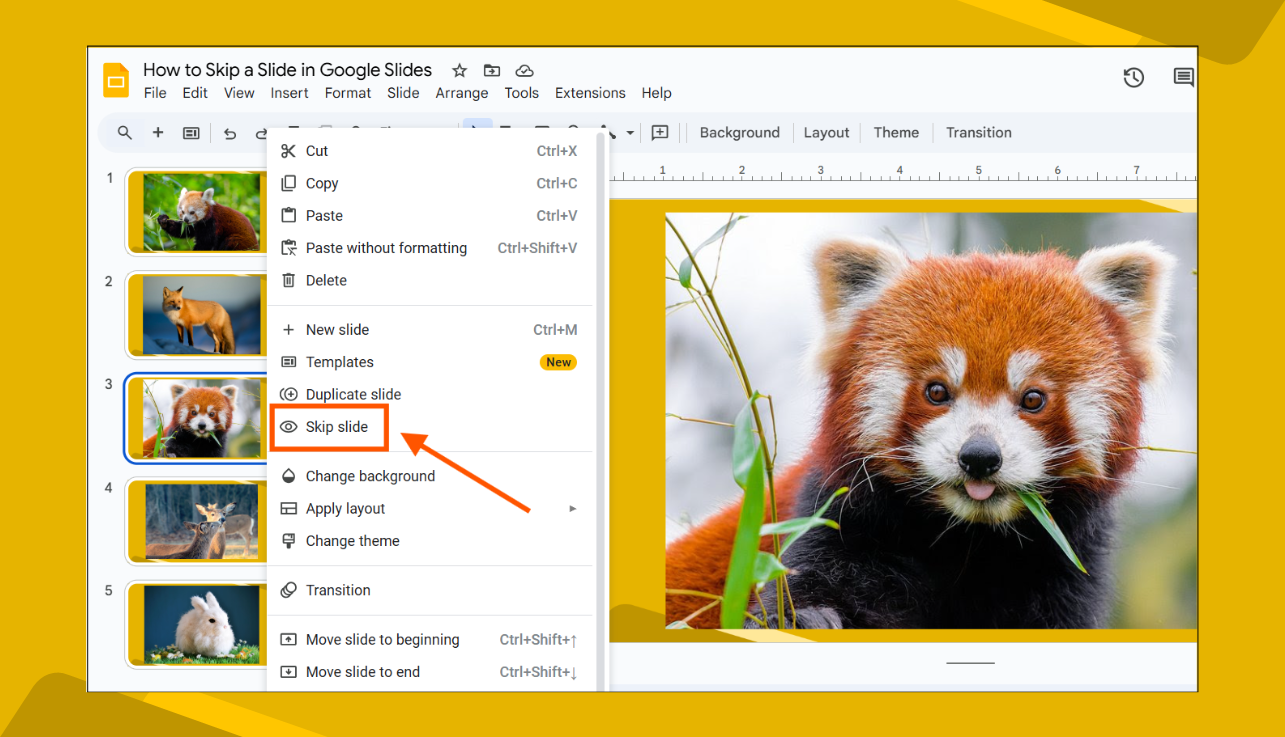Image resolution: width=1285 pixels, height=737 pixels.
Task: Check the cloud save status icon
Action: pyautogui.click(x=524, y=70)
